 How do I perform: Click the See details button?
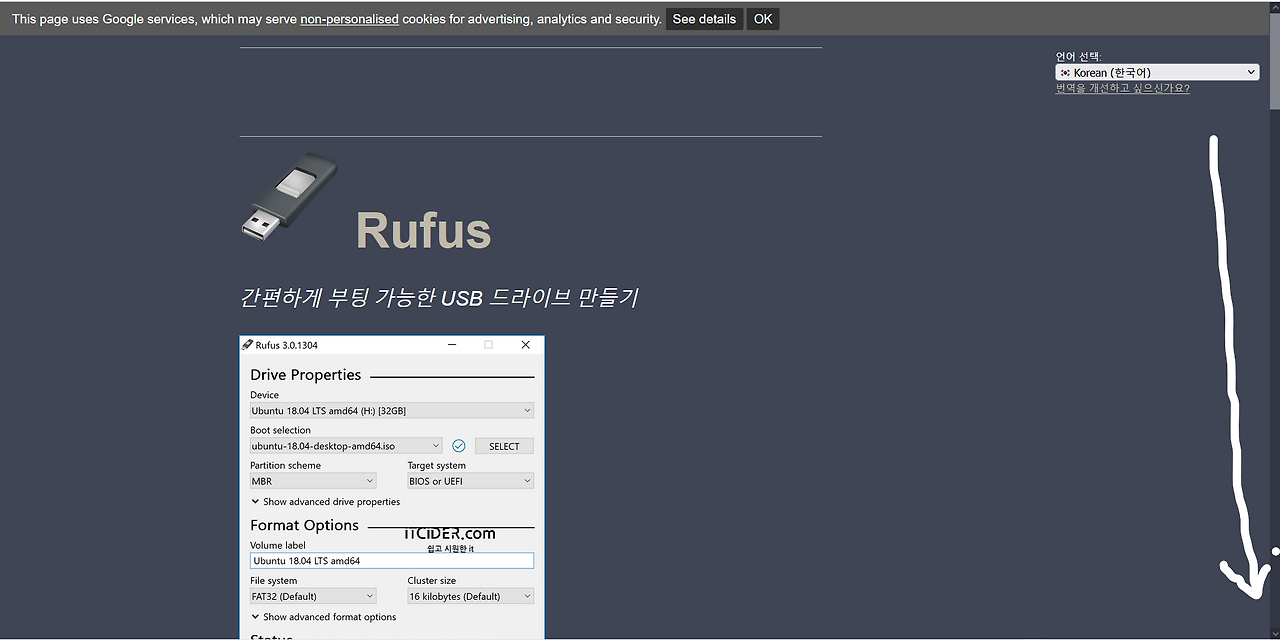(x=704, y=18)
